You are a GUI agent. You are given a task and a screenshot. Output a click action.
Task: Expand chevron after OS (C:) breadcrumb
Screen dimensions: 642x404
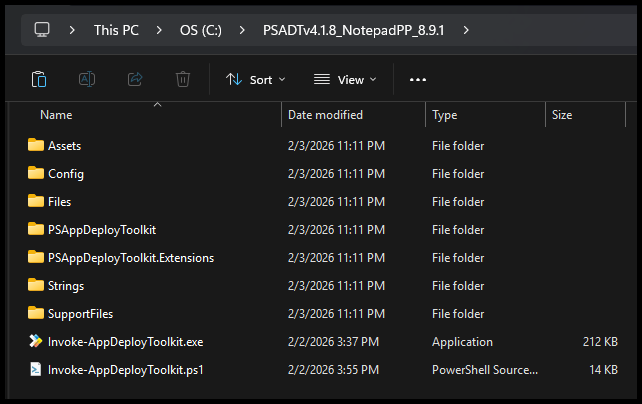242,30
